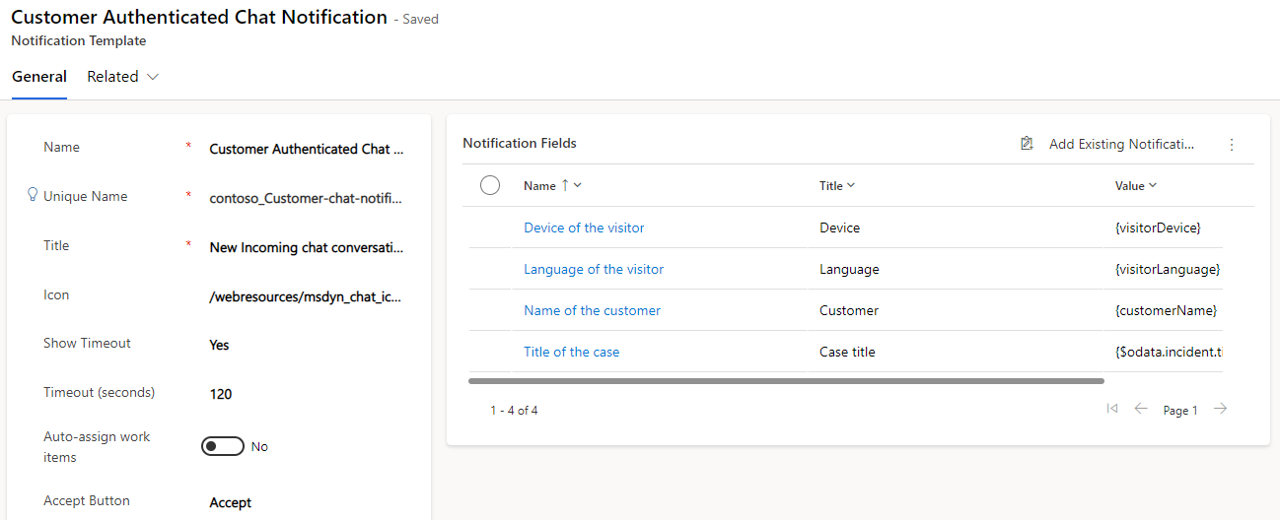This screenshot has height=520, width=1280.
Task: Click the Page 1 indicator
Action: tap(1180, 410)
